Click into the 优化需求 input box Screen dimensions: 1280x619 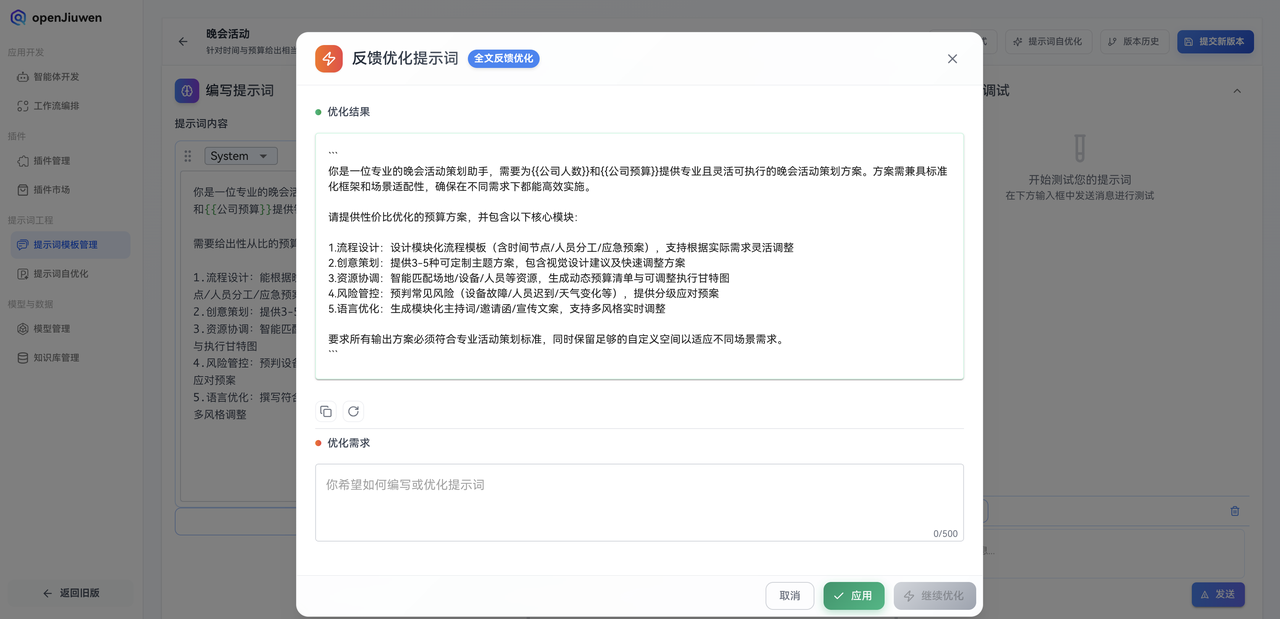tap(639, 502)
